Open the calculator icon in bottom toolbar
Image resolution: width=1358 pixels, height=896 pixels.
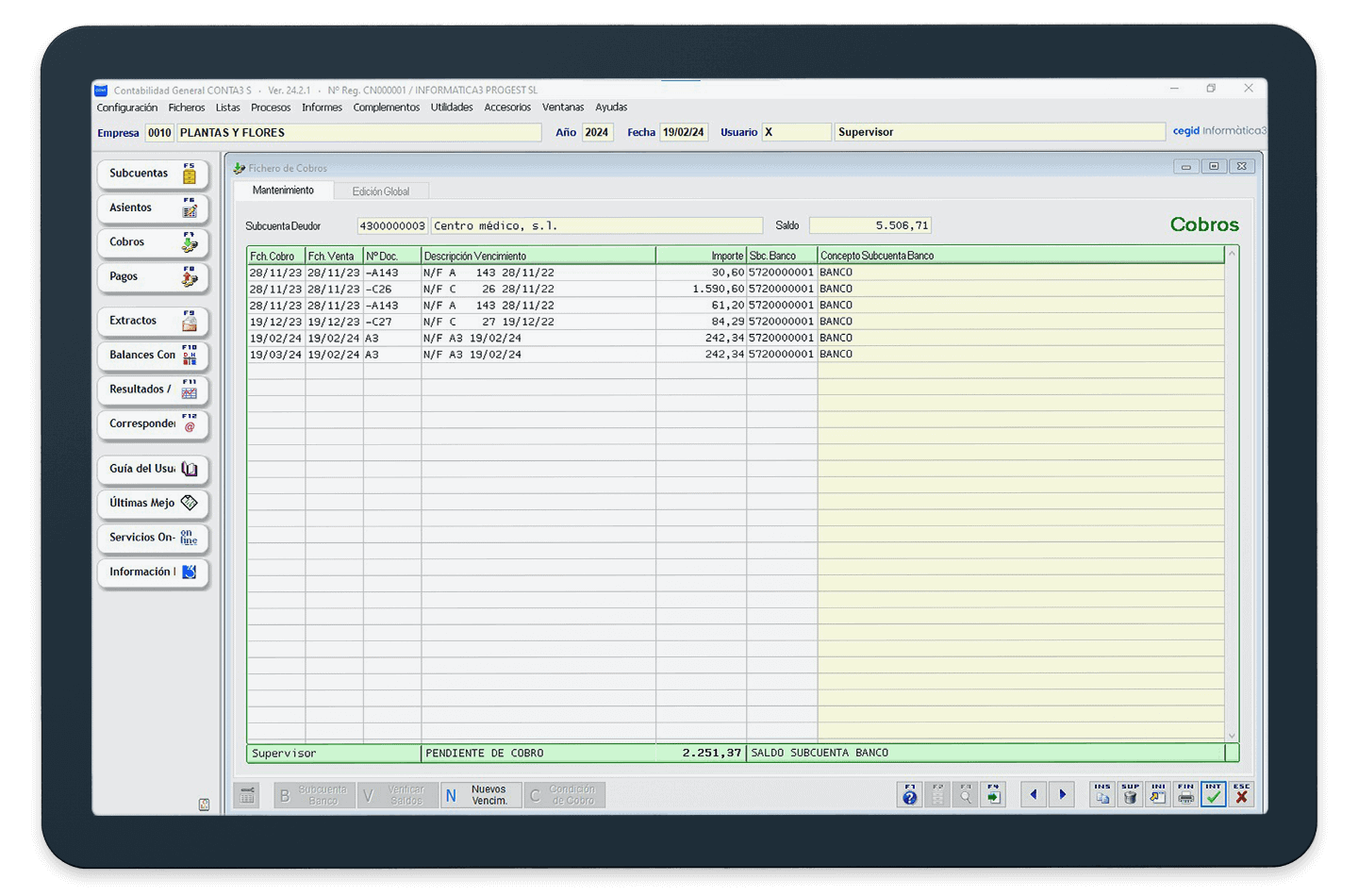[247, 796]
